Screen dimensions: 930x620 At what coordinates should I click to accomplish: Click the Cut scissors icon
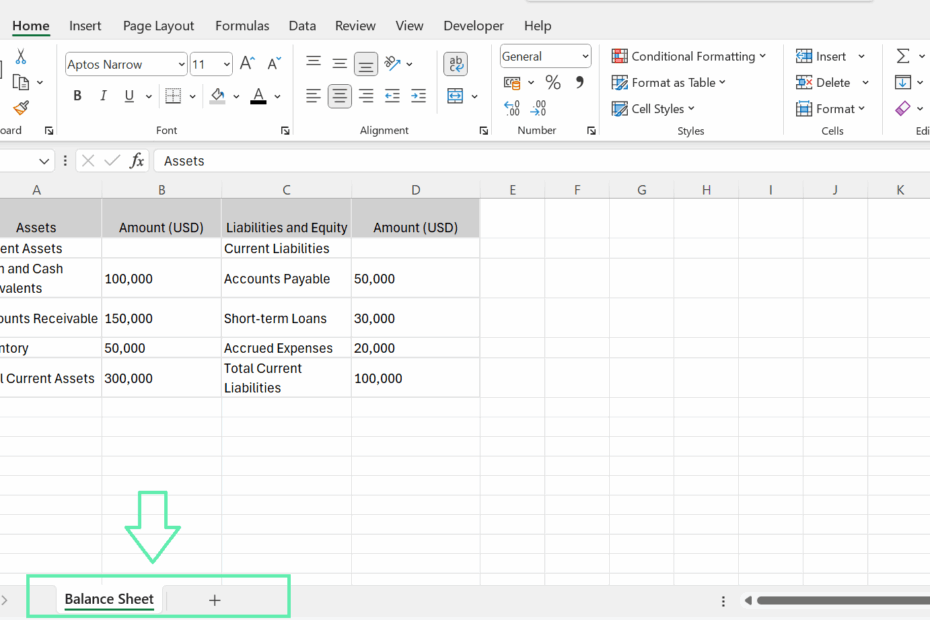(21, 57)
